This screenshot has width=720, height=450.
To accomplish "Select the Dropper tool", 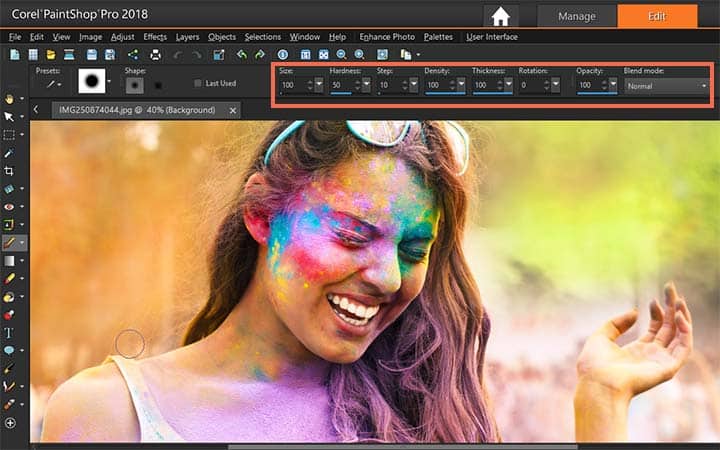I will pos(9,153).
